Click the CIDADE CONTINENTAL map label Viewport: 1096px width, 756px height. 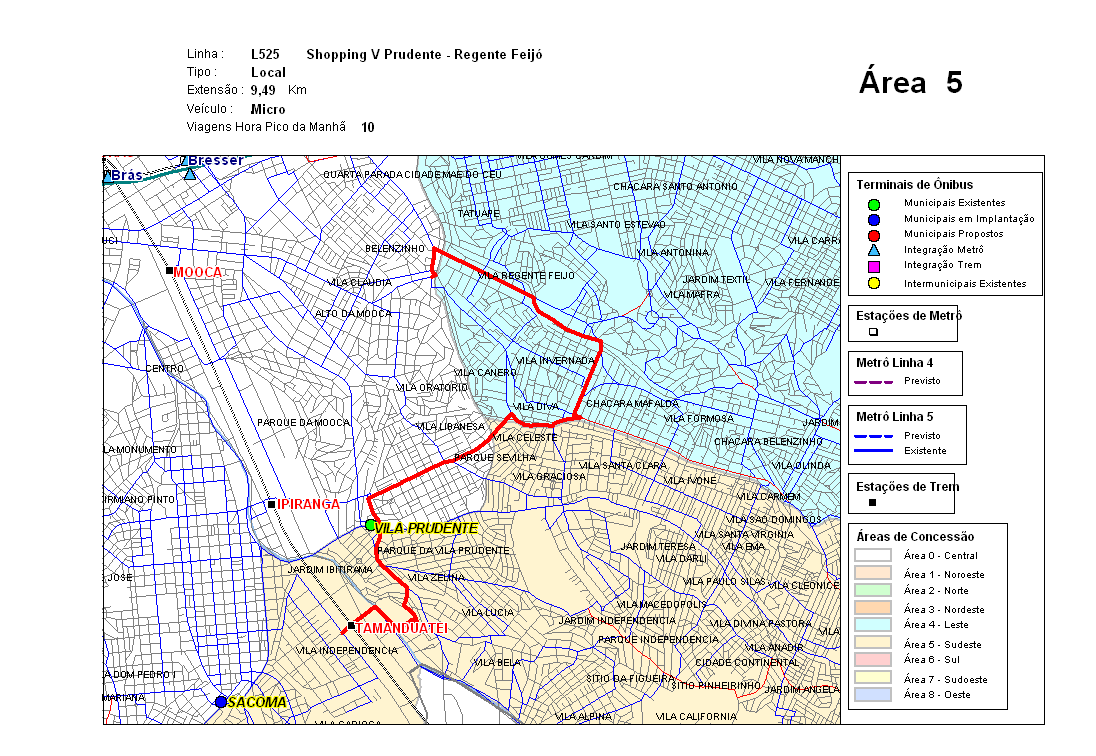(747, 662)
